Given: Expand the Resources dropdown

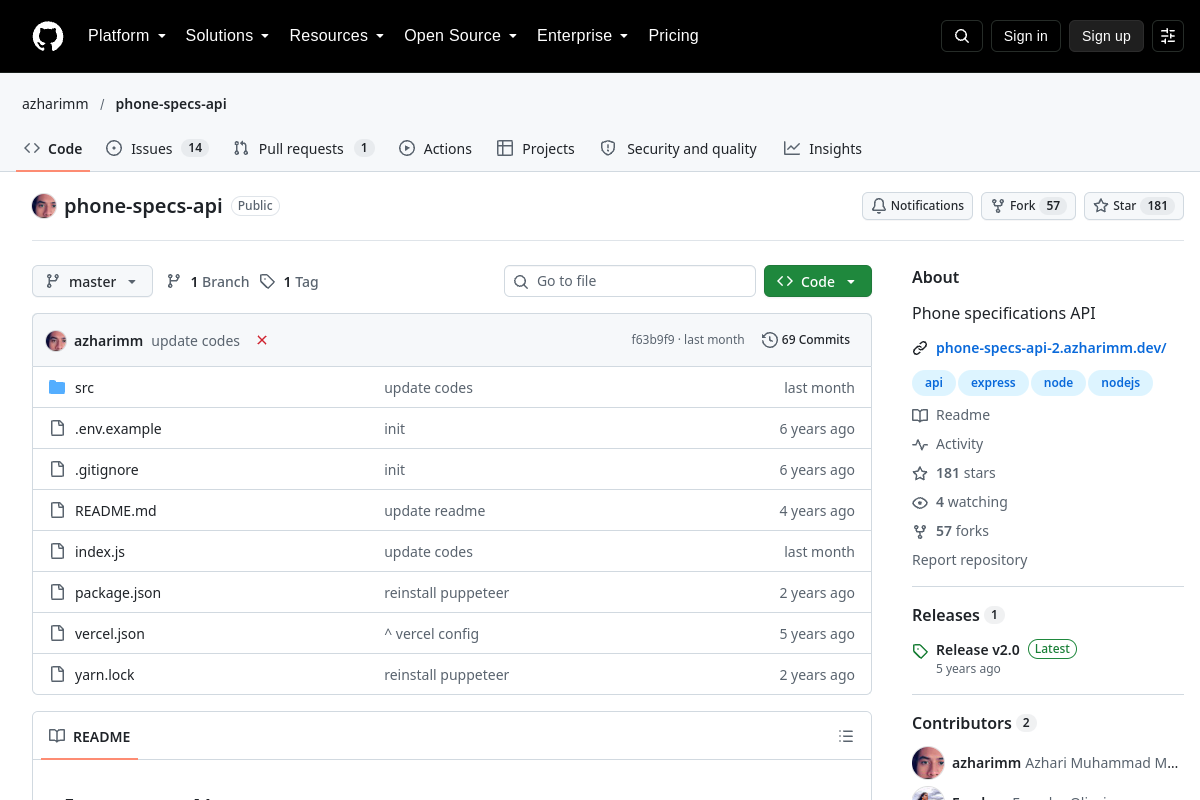Looking at the screenshot, I should click(x=337, y=36).
